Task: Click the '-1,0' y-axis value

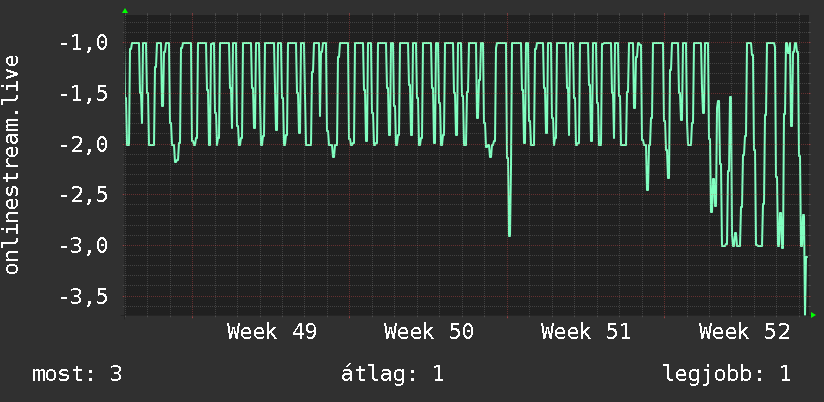Action: pos(84,44)
